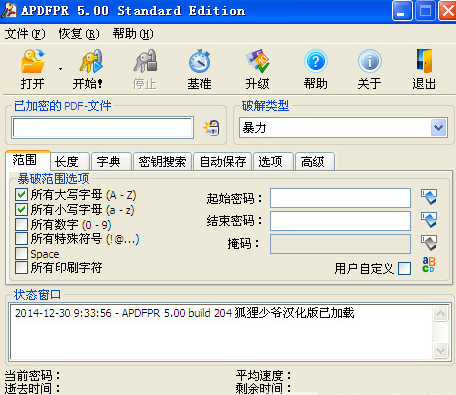
Task: Click the 退出 (Exit) door icon
Action: coord(424,61)
